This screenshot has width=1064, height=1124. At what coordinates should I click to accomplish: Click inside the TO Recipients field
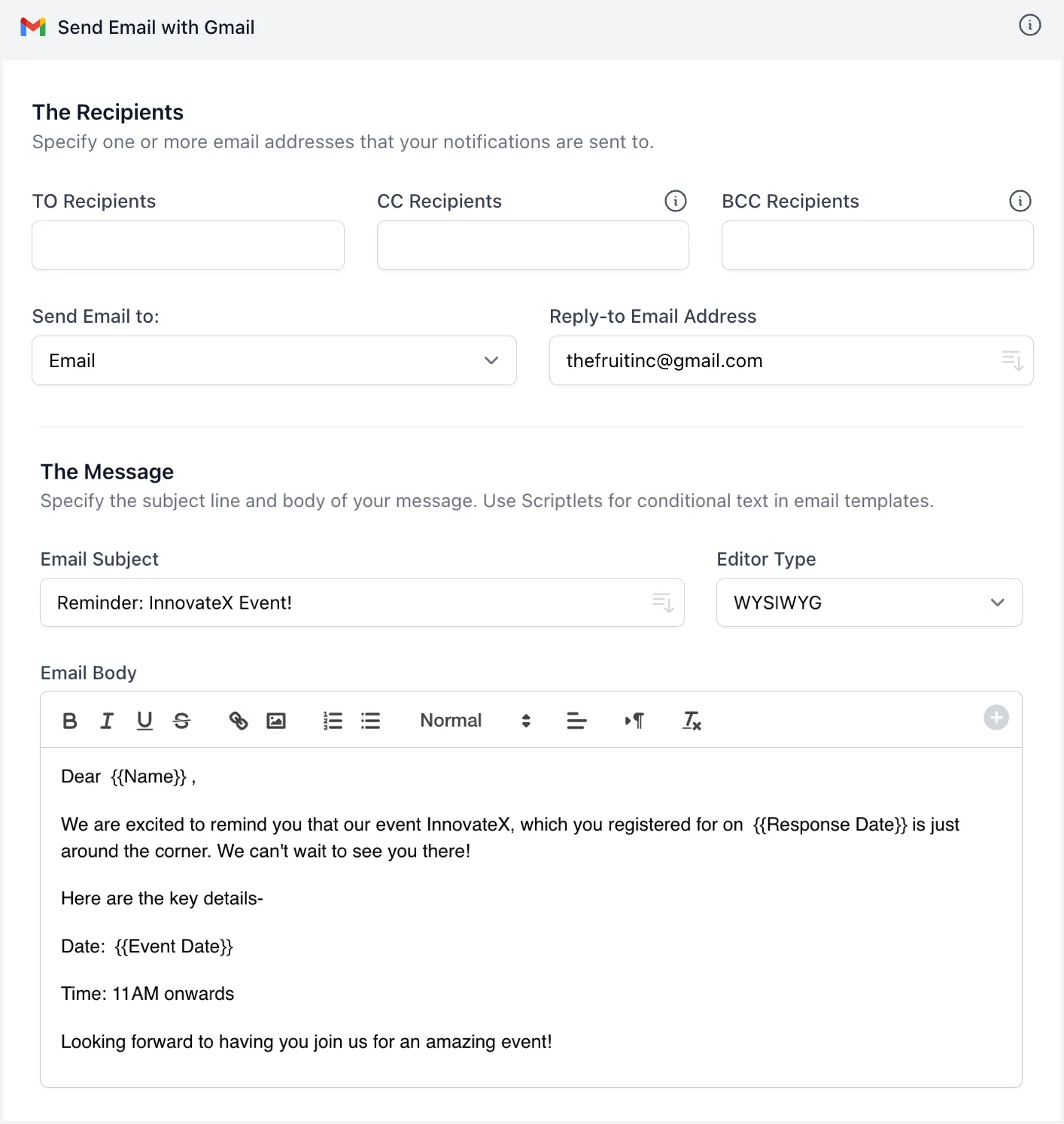(187, 245)
